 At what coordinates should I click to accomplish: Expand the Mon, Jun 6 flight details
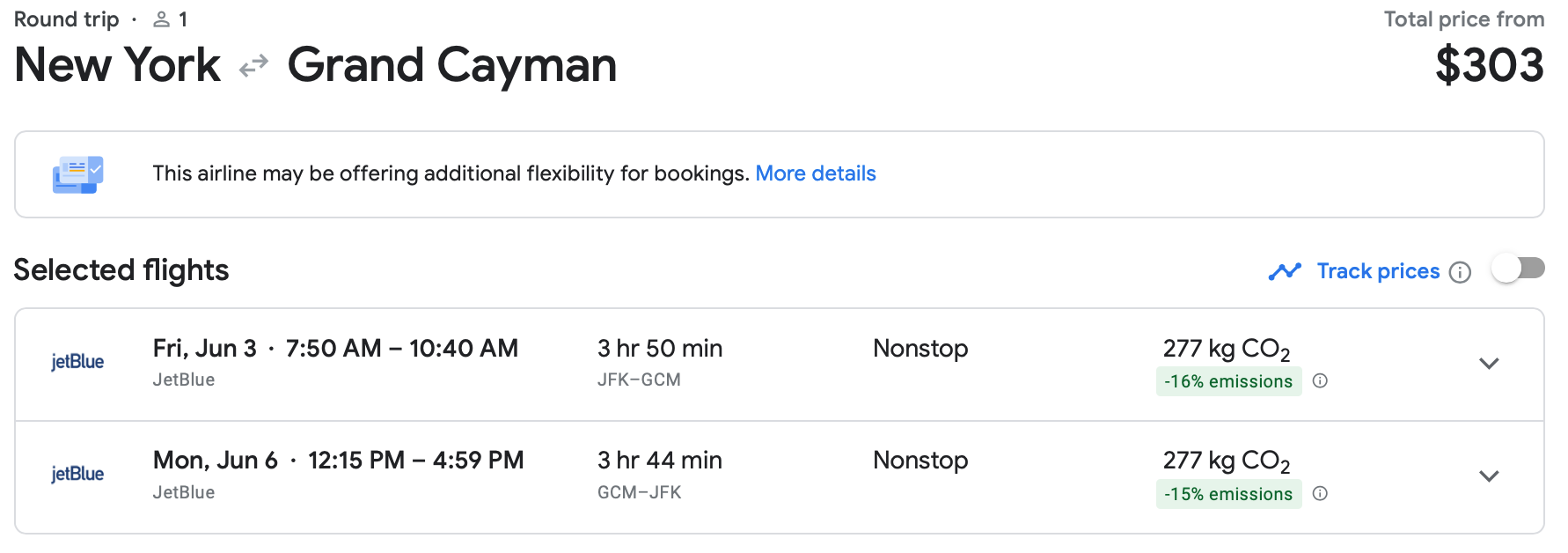pyautogui.click(x=1489, y=476)
